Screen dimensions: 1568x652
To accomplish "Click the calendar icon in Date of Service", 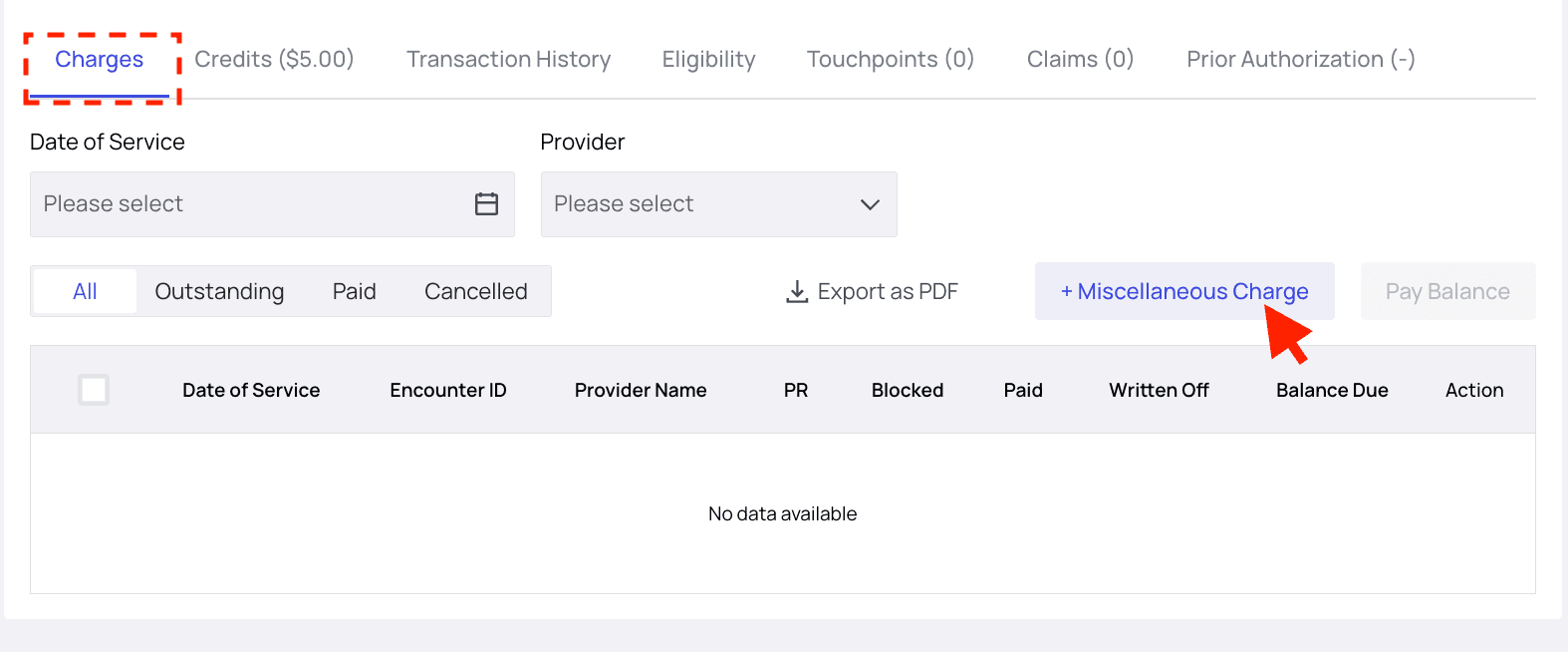I will pyautogui.click(x=486, y=204).
